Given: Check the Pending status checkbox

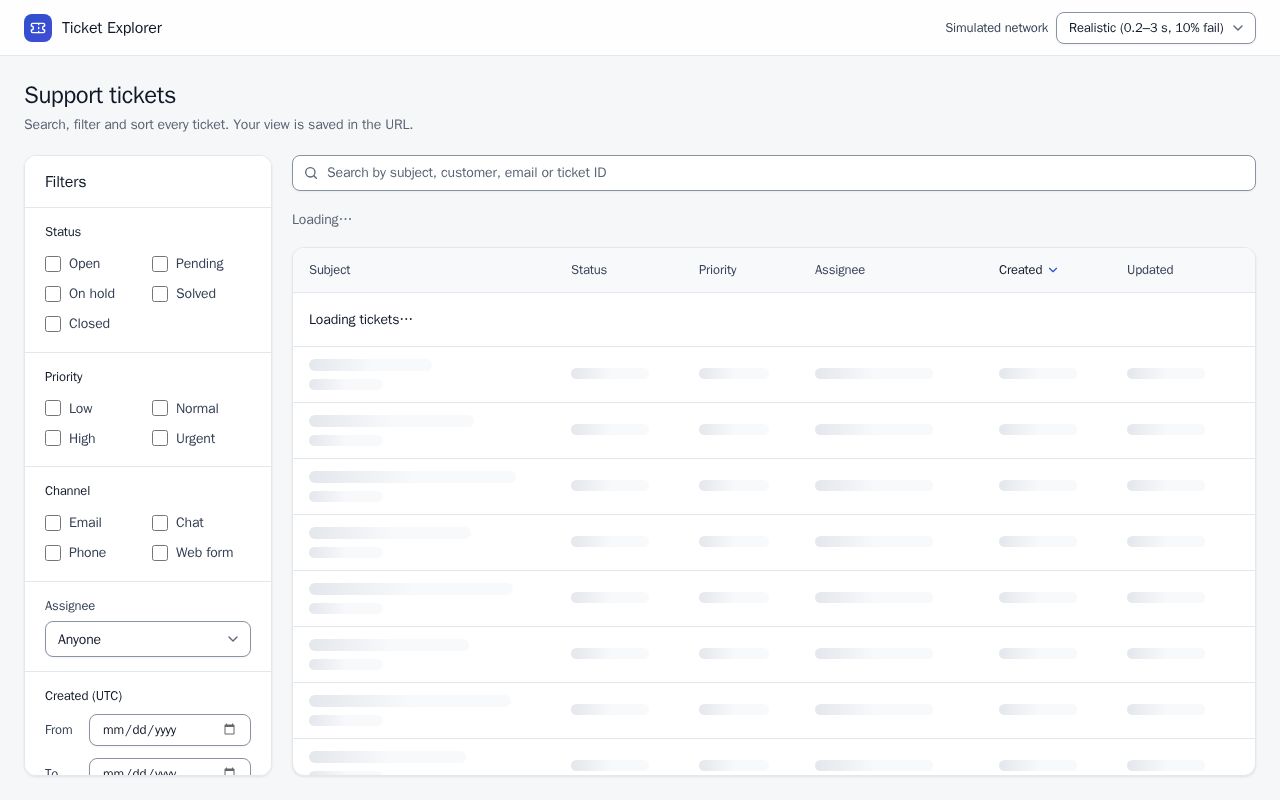Looking at the screenshot, I should tap(160, 264).
